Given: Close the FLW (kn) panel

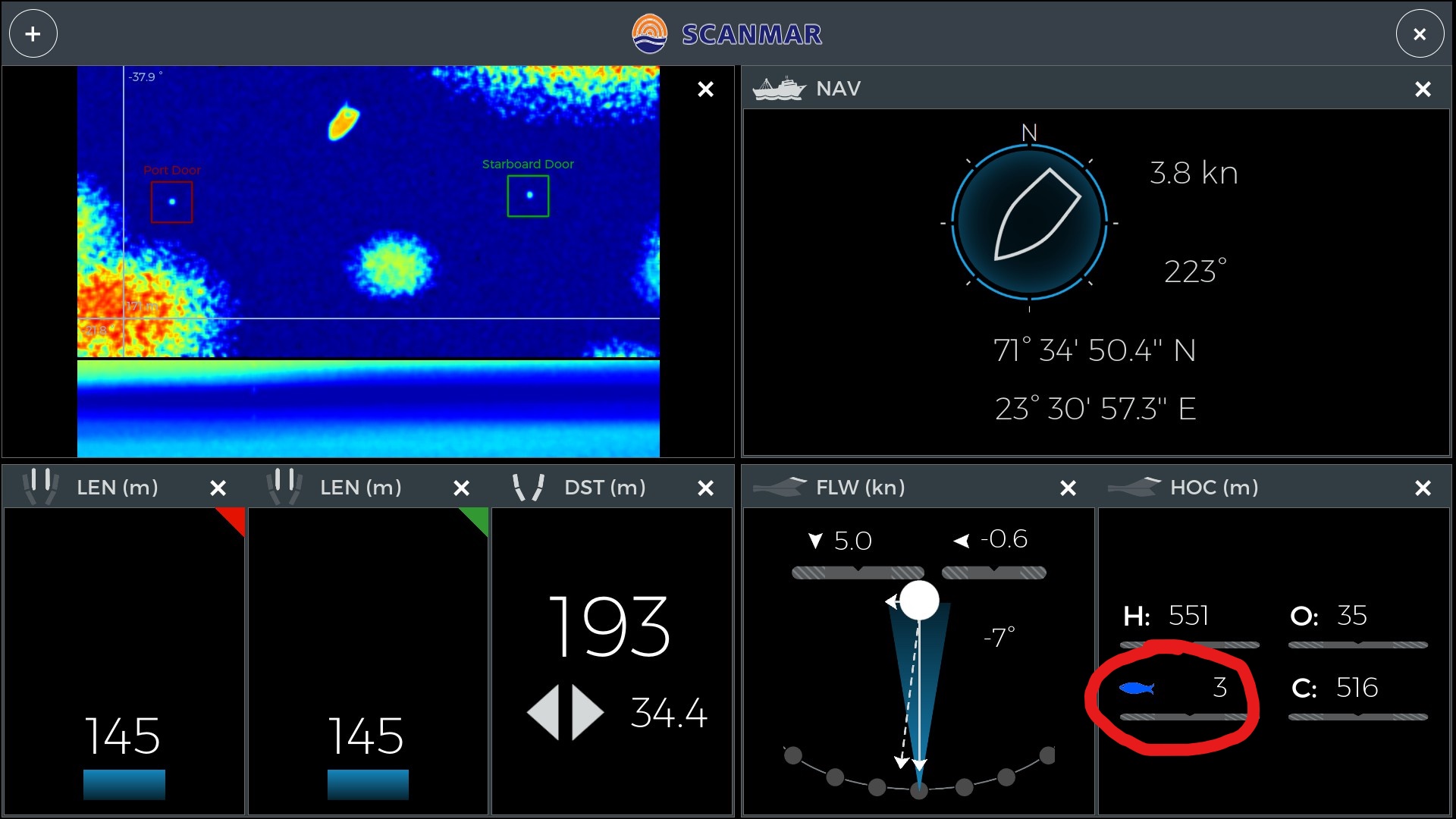Looking at the screenshot, I should click(1068, 488).
